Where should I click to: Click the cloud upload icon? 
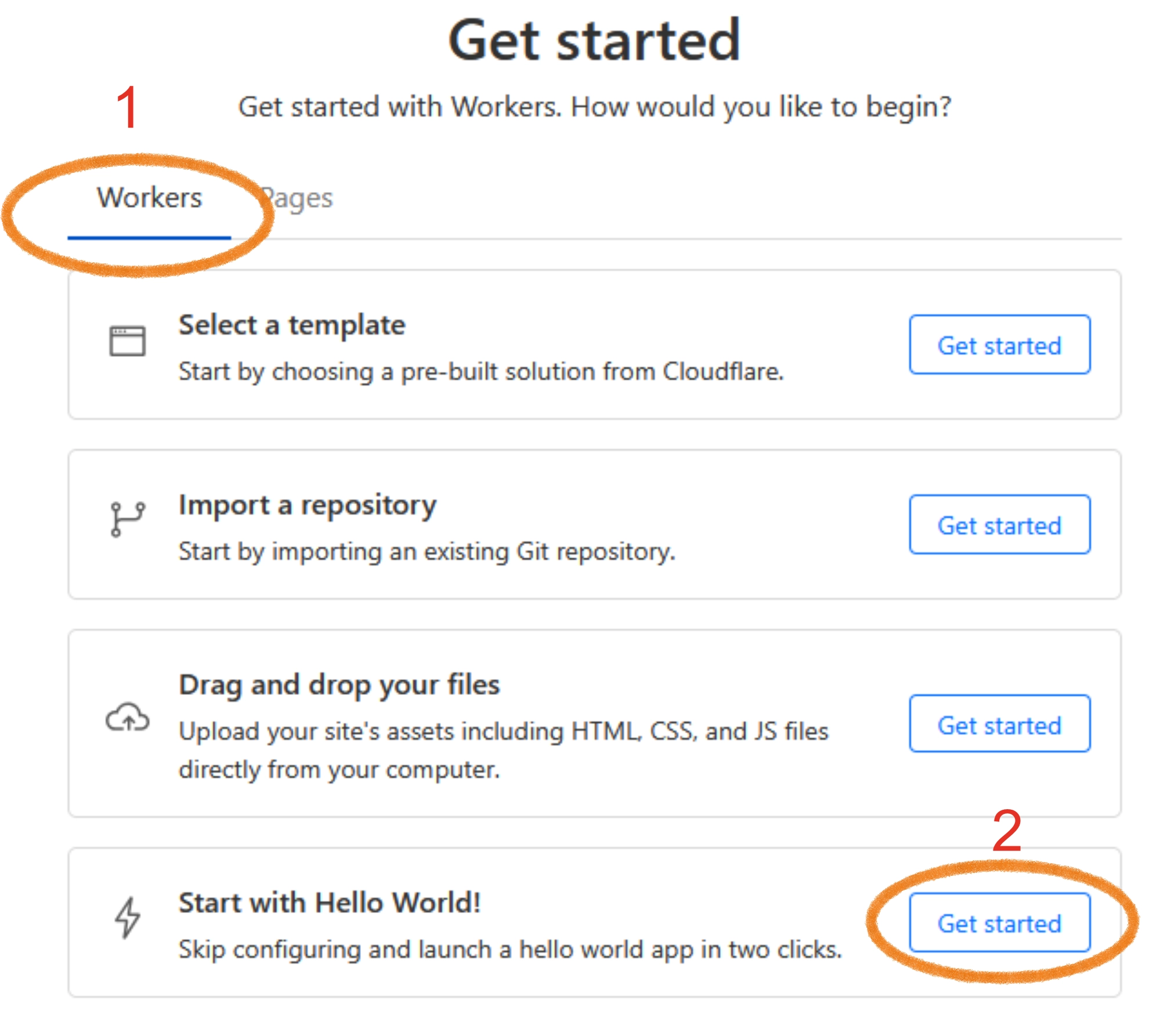(128, 718)
